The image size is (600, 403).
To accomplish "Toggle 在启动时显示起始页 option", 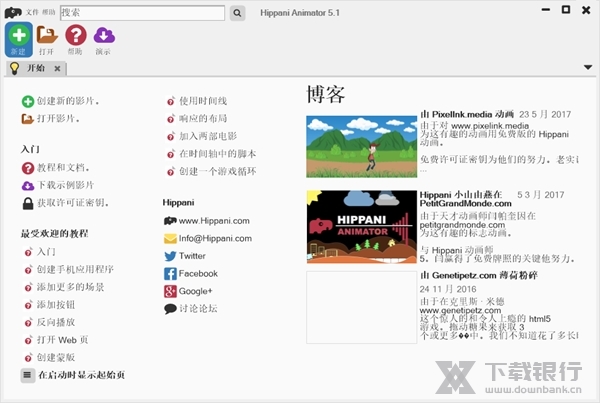I will tap(28, 375).
